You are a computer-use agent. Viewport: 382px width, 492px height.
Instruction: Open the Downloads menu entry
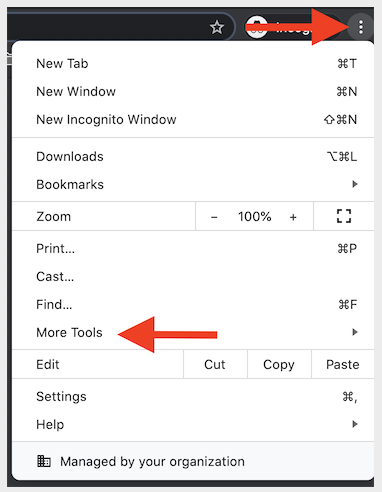[193, 156]
